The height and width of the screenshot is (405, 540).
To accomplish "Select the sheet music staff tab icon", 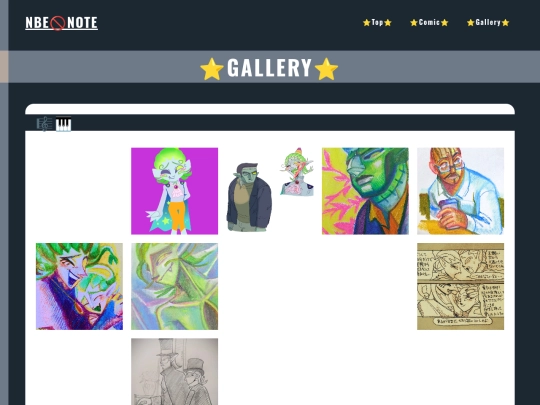I will pyautogui.click(x=44, y=124).
